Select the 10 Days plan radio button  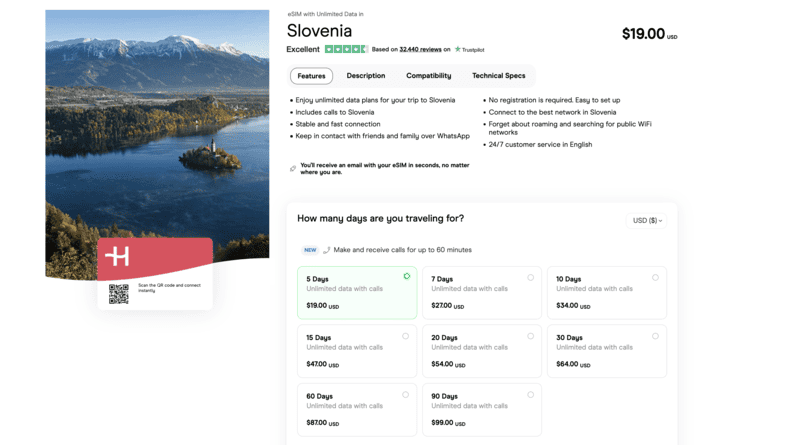655,277
